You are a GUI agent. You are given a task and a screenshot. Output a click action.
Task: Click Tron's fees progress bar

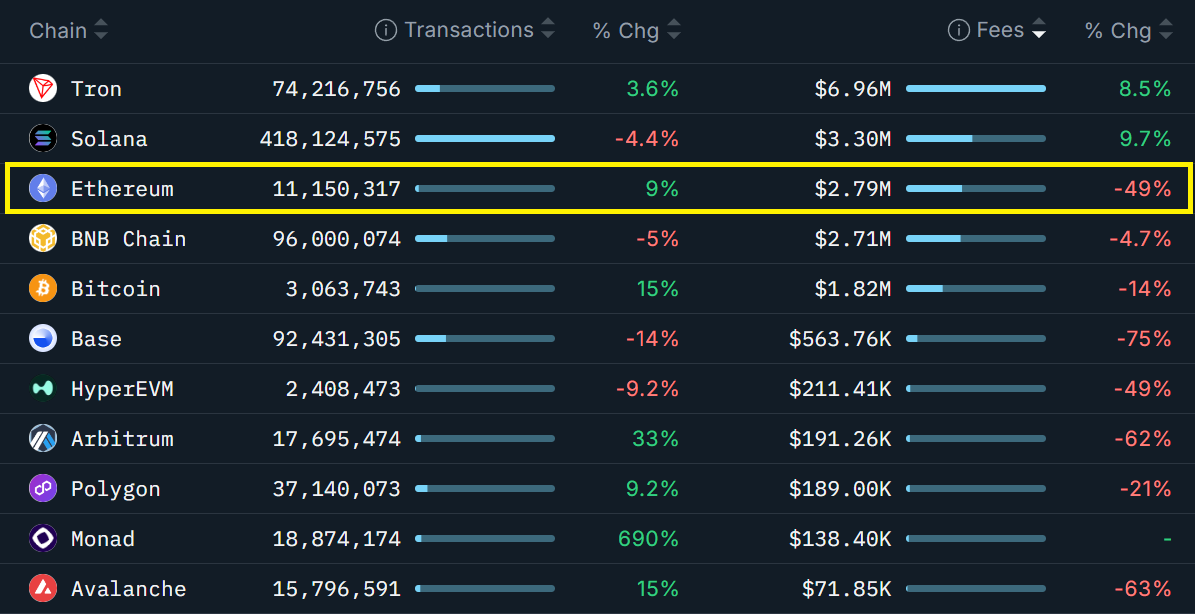click(x=976, y=88)
